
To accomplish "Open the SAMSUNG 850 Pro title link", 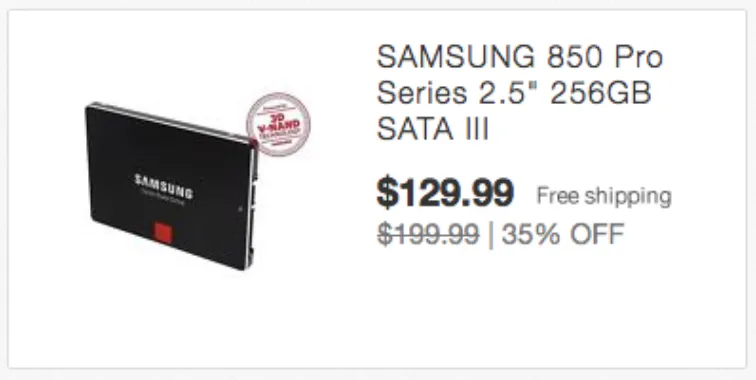I will (520, 57).
